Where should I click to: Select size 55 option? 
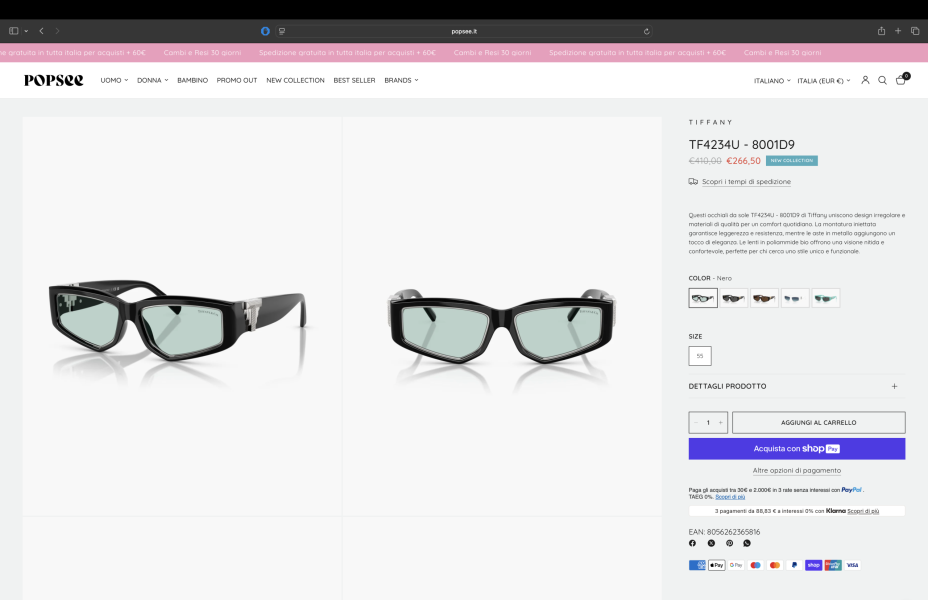coord(699,355)
